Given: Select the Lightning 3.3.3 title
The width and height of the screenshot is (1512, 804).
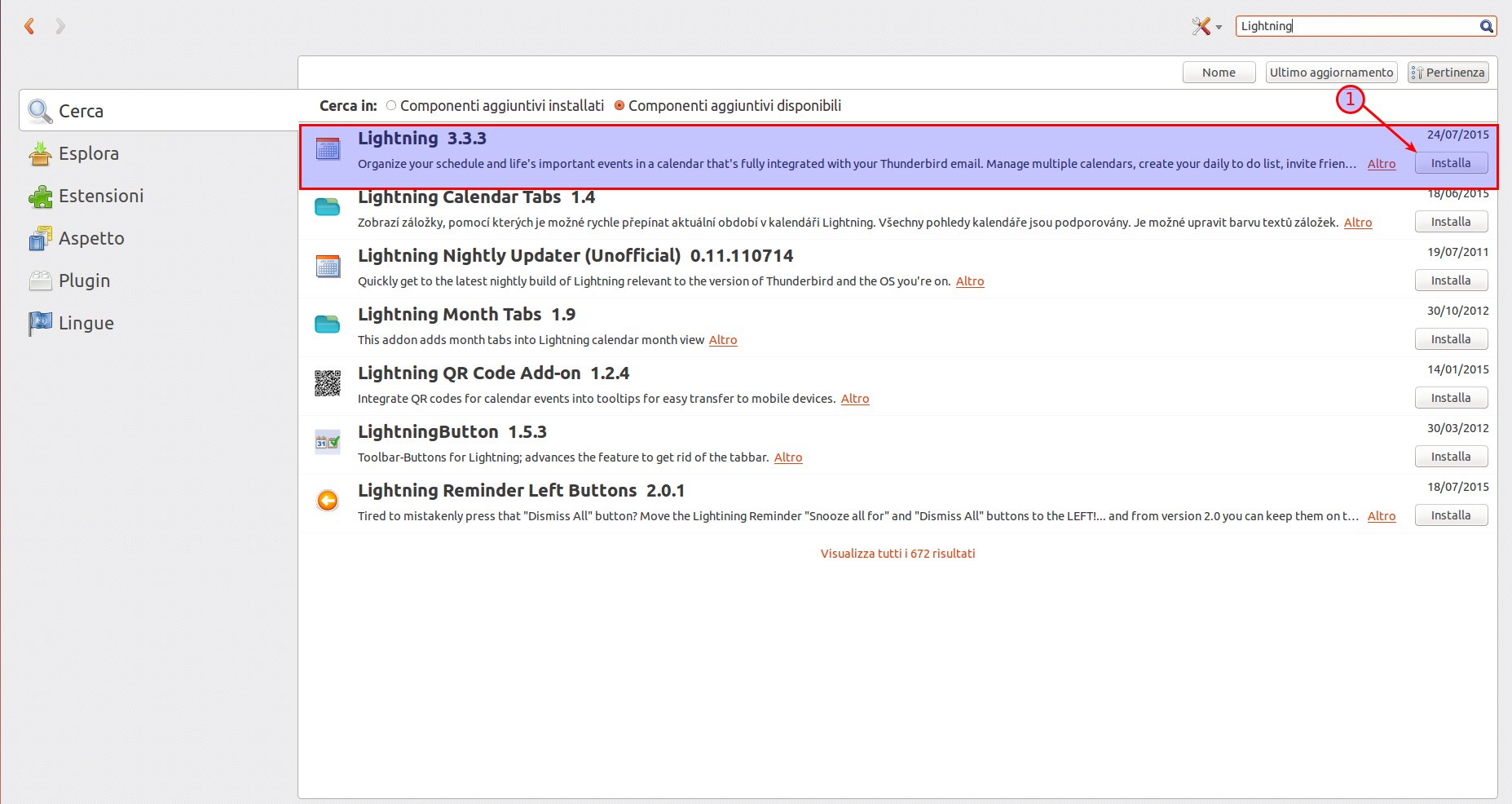Looking at the screenshot, I should coord(422,139).
